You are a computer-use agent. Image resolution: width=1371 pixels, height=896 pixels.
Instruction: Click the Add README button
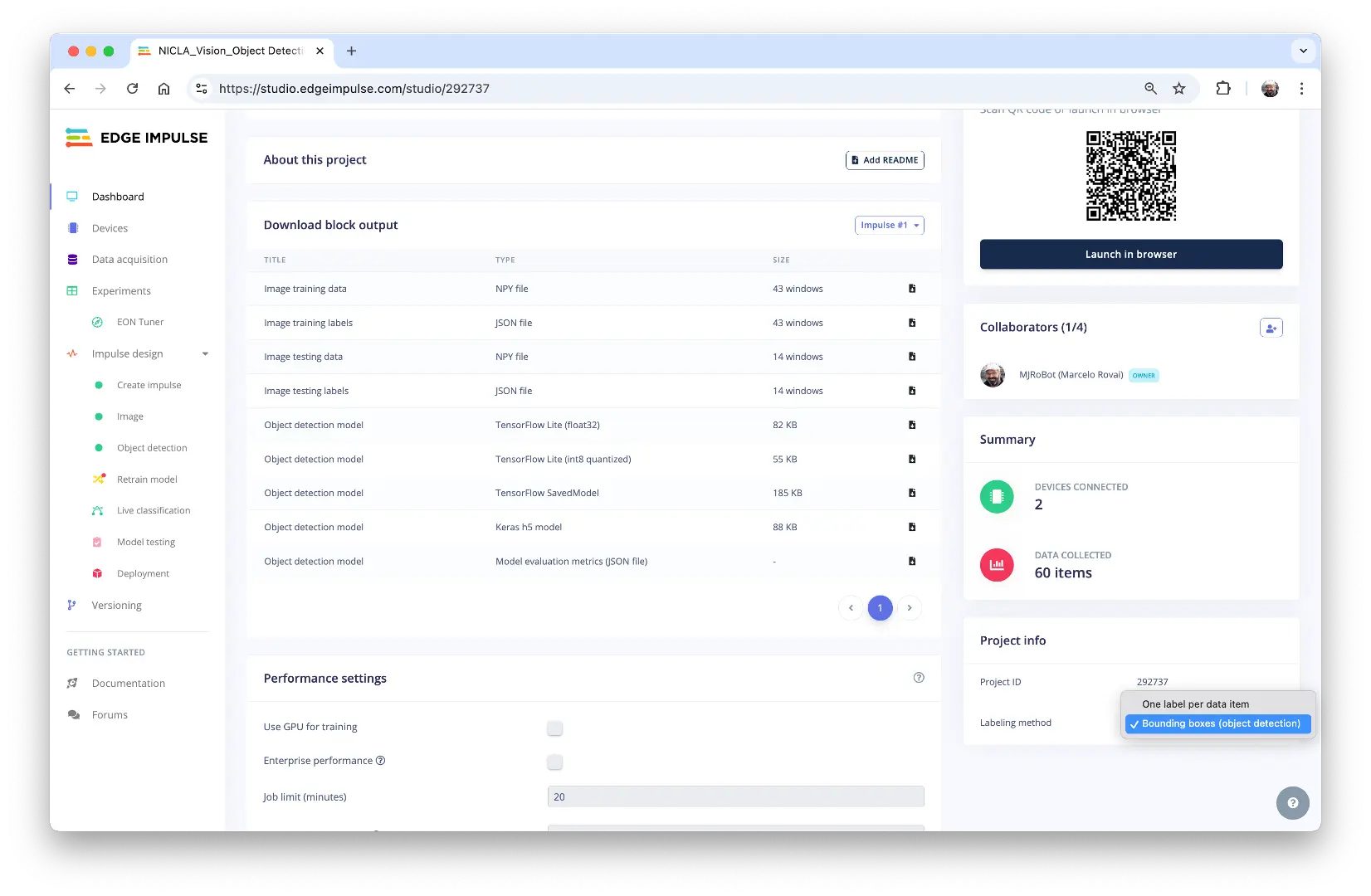point(885,160)
